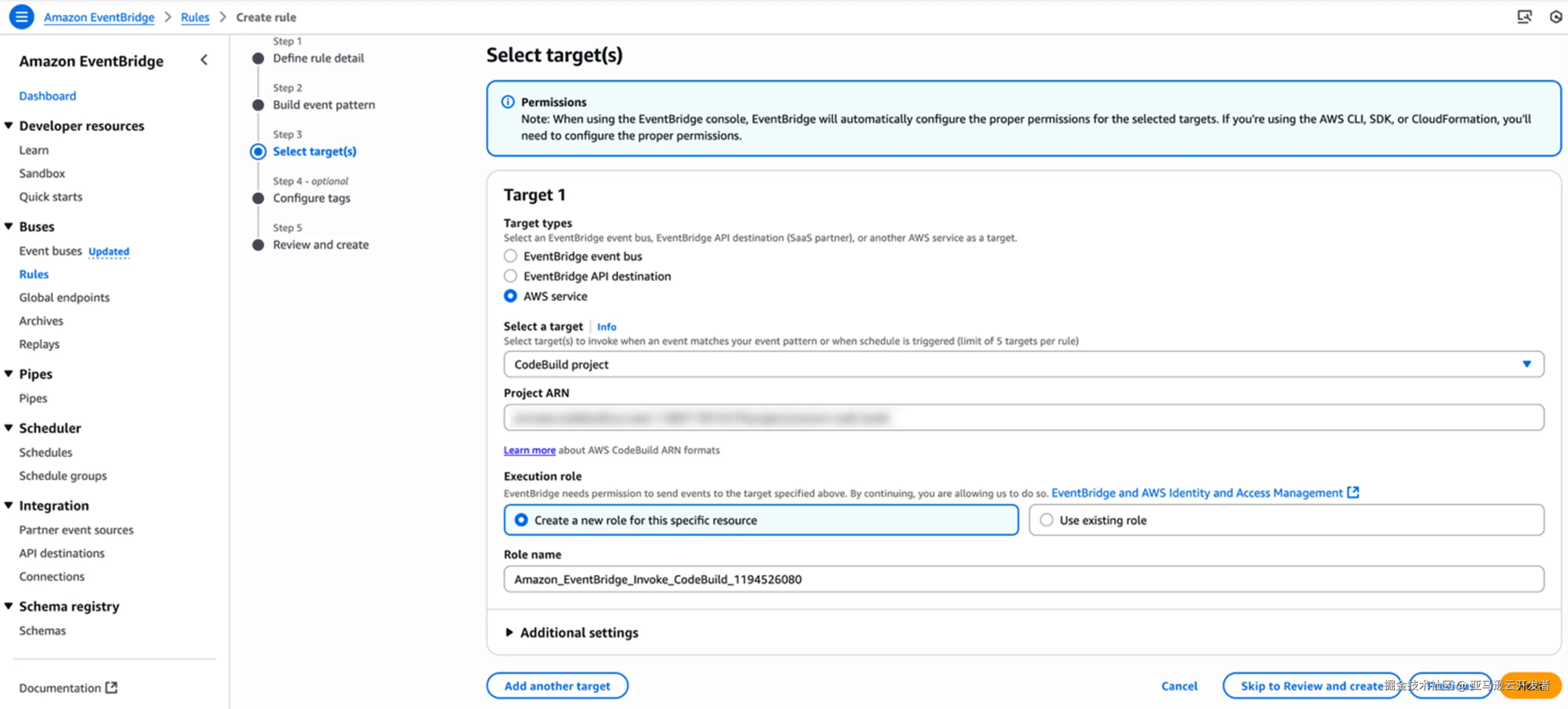Viewport: 1568px width, 709px height.
Task: Collapse the Developer resources sidebar group
Action: pos(8,125)
